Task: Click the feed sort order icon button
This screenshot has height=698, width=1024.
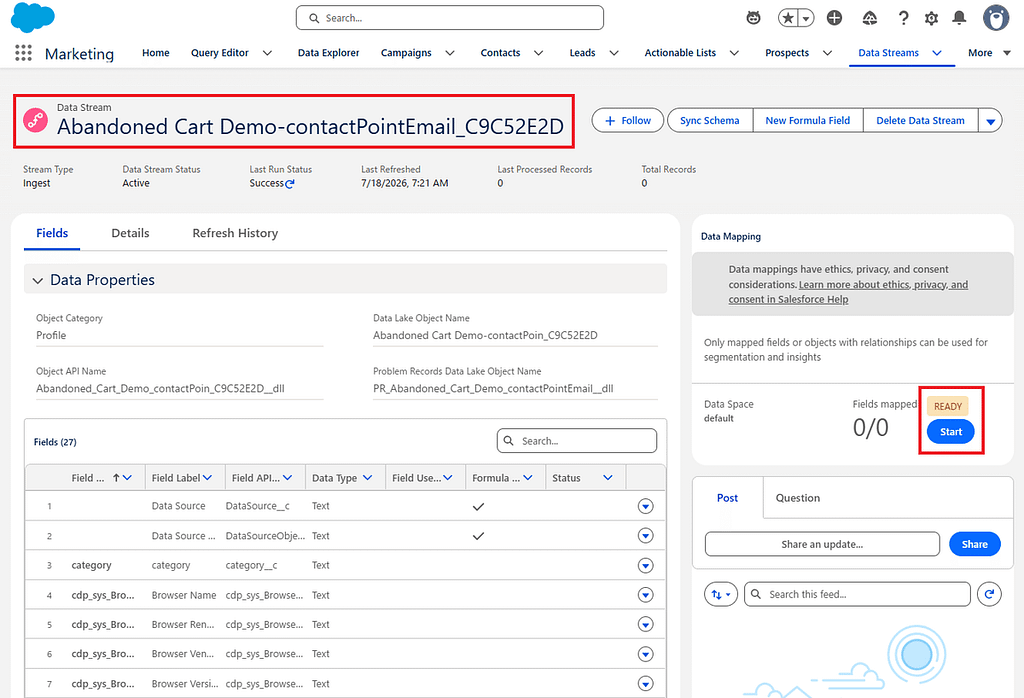Action: click(x=720, y=594)
